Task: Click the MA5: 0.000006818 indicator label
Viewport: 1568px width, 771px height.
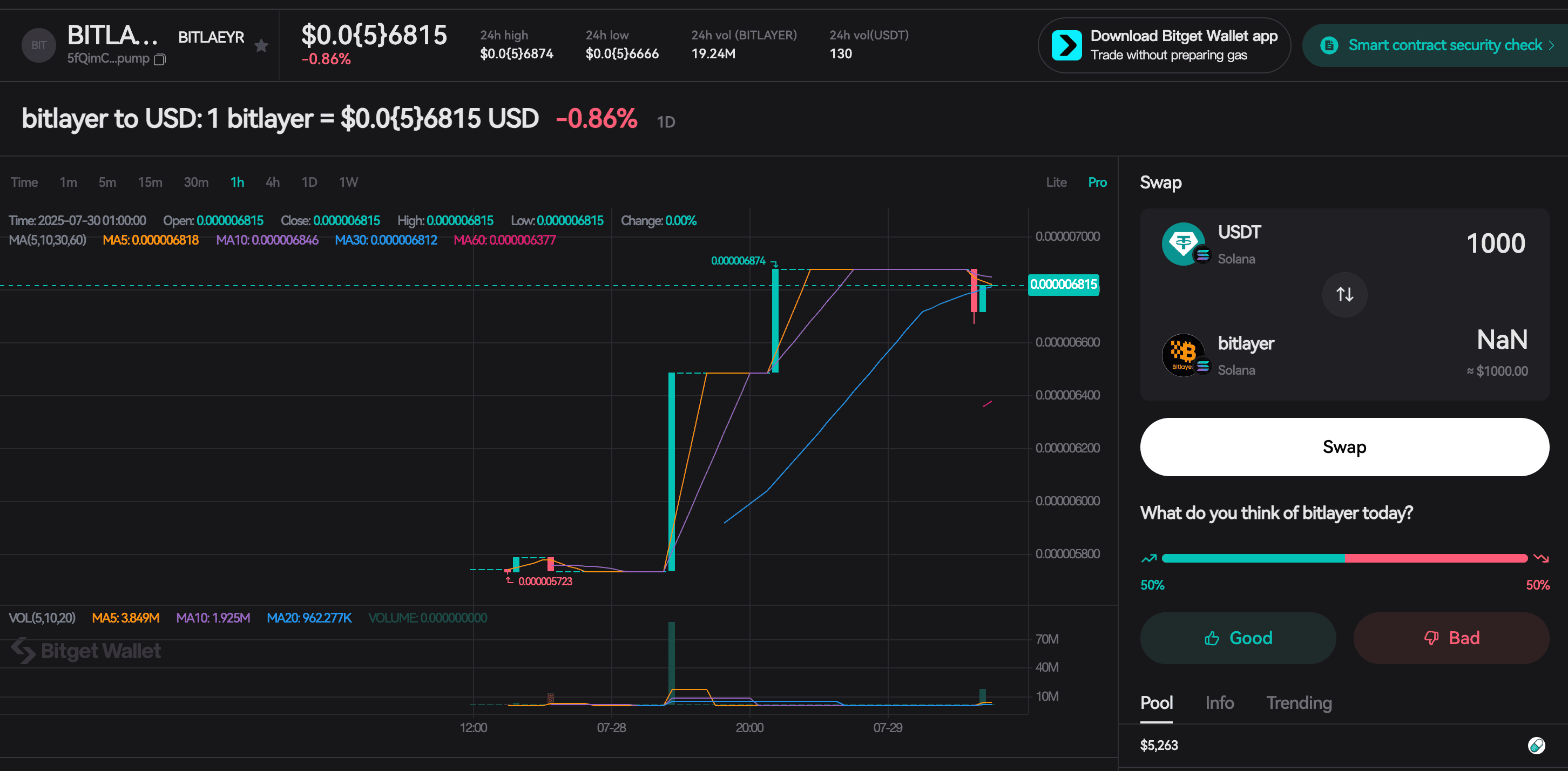Action: click(x=150, y=240)
